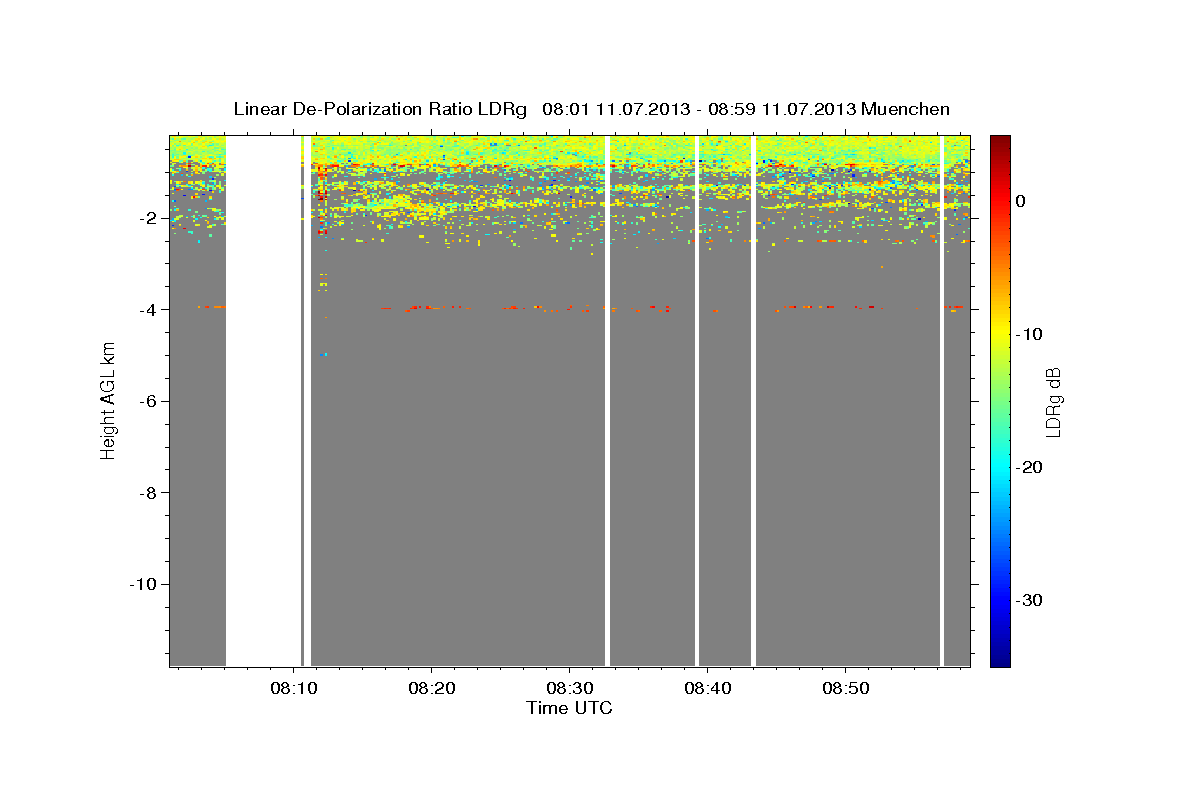Click the -4 height tick label
This screenshot has width=1200, height=800.
coord(150,310)
